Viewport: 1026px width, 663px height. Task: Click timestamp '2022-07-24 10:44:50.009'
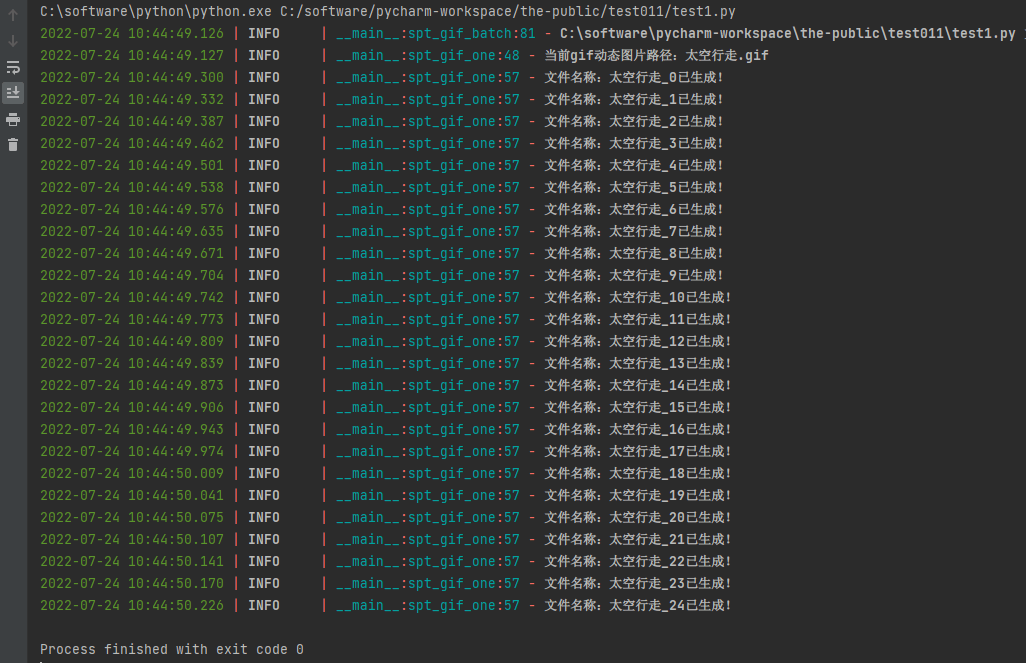tap(132, 473)
